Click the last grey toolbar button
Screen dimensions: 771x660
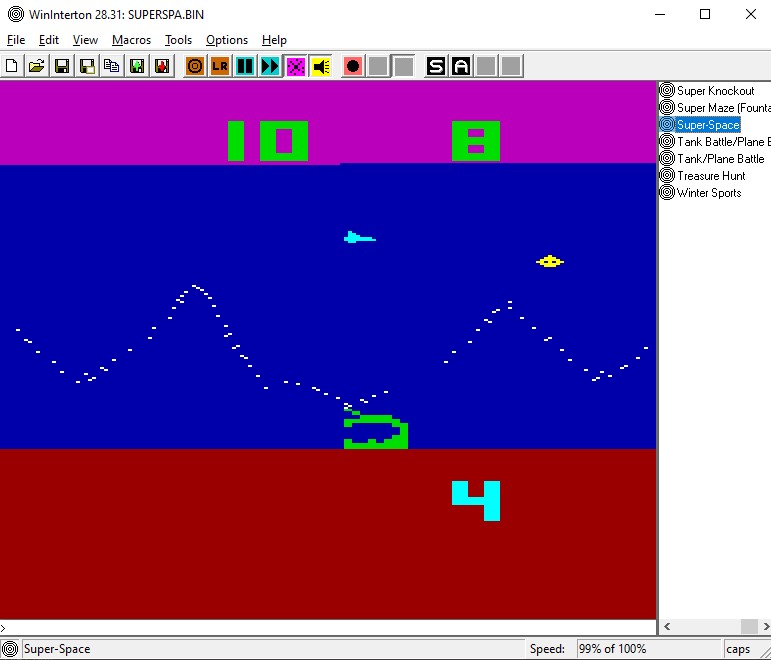(x=511, y=66)
